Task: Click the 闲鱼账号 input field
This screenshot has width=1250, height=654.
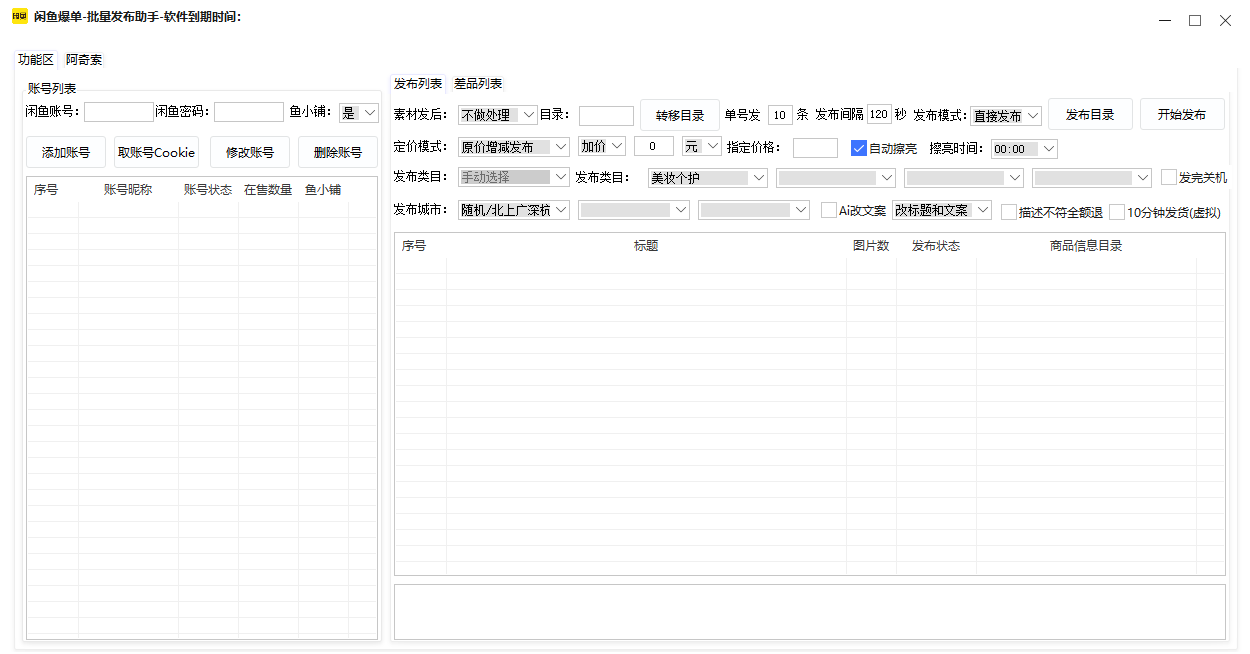Action: coord(118,112)
